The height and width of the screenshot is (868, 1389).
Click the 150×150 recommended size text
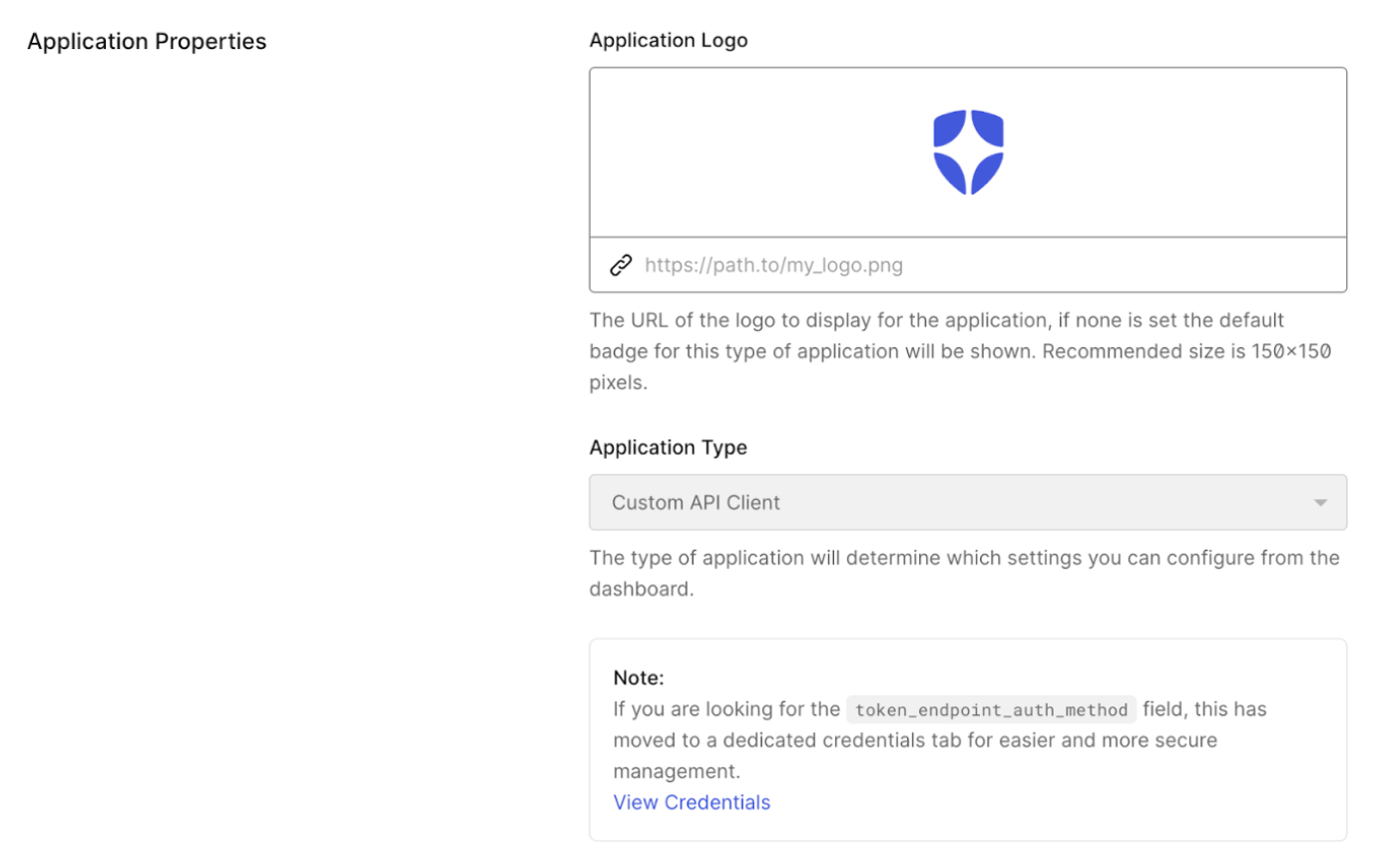[1291, 351]
